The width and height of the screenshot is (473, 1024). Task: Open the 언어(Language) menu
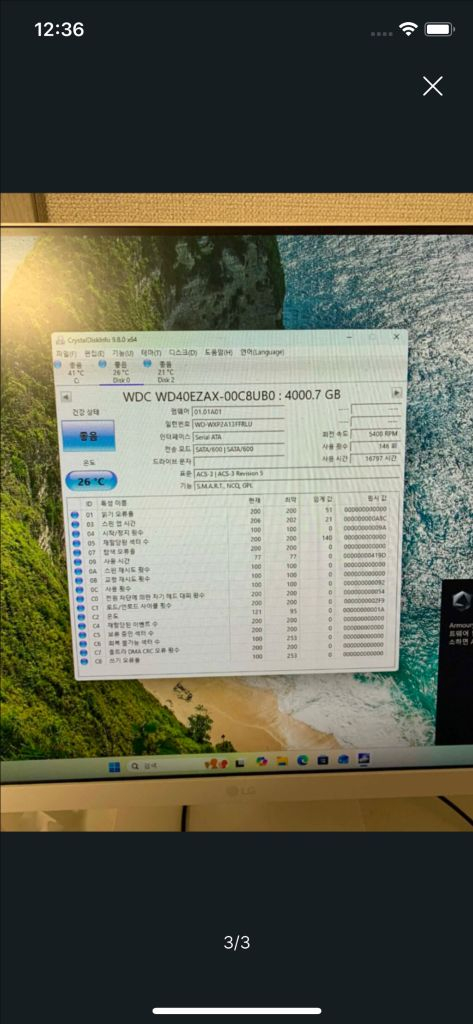click(261, 352)
